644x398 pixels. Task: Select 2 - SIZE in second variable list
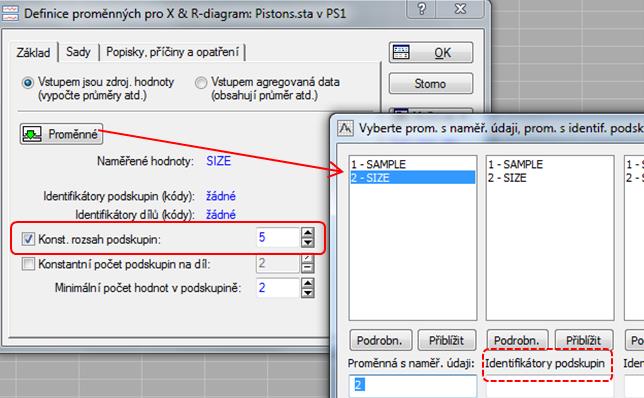(x=550, y=177)
